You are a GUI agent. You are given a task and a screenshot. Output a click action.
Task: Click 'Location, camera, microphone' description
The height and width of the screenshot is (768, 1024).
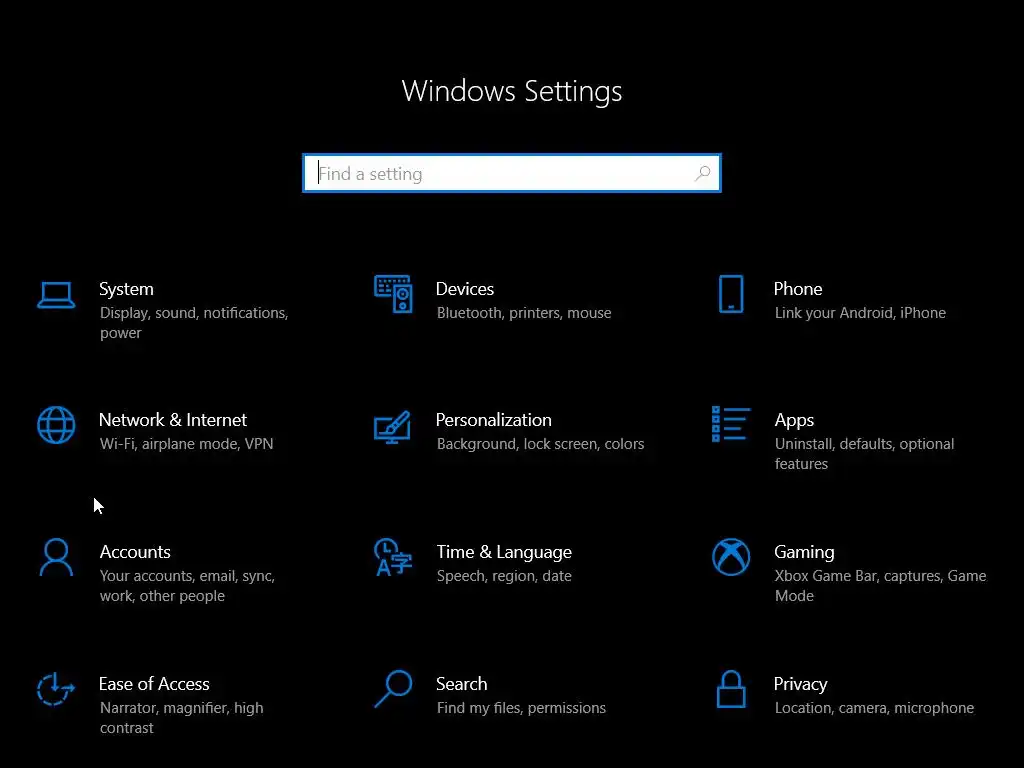click(874, 709)
